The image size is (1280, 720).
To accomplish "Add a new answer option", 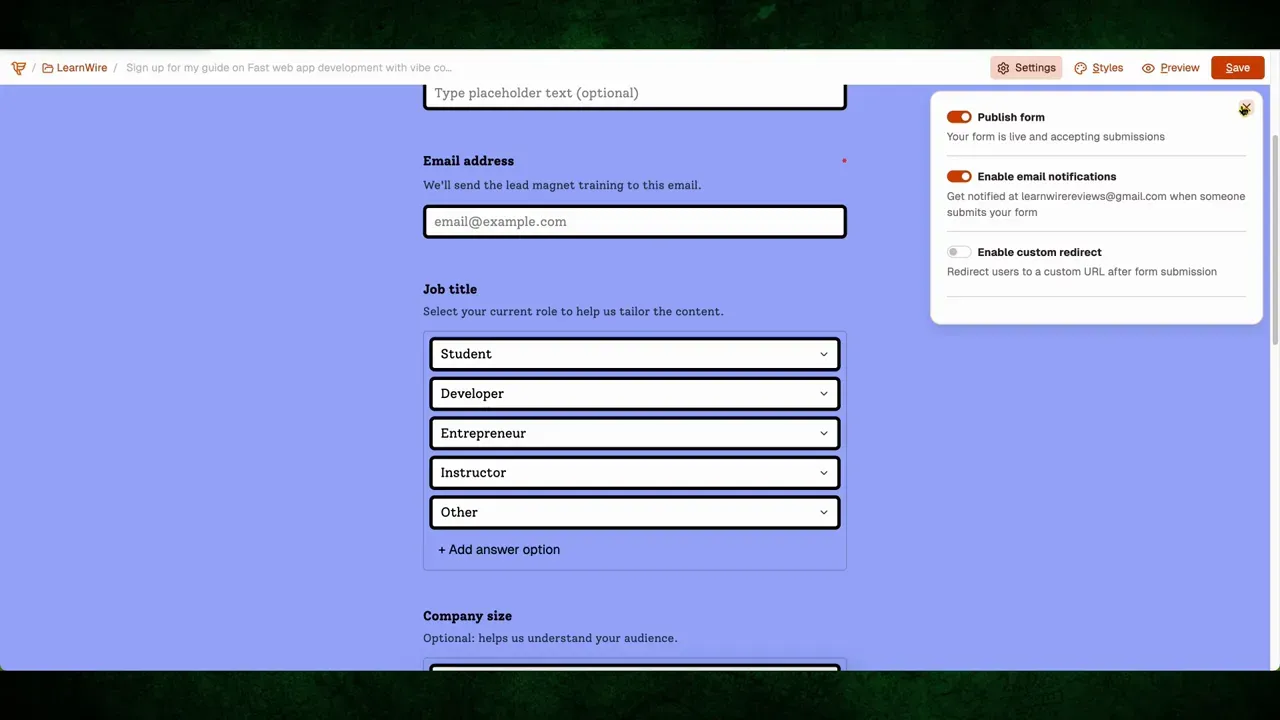I will pos(498,549).
